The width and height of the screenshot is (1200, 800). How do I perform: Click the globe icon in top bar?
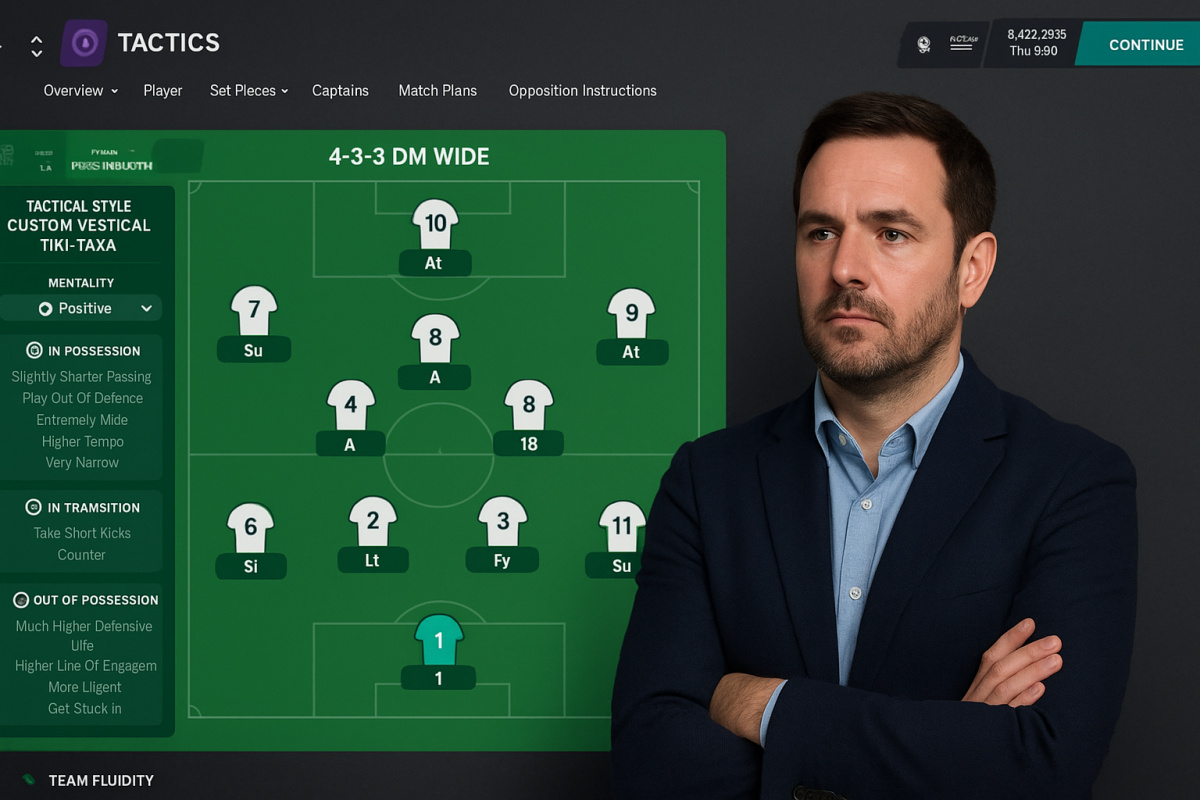tap(924, 44)
